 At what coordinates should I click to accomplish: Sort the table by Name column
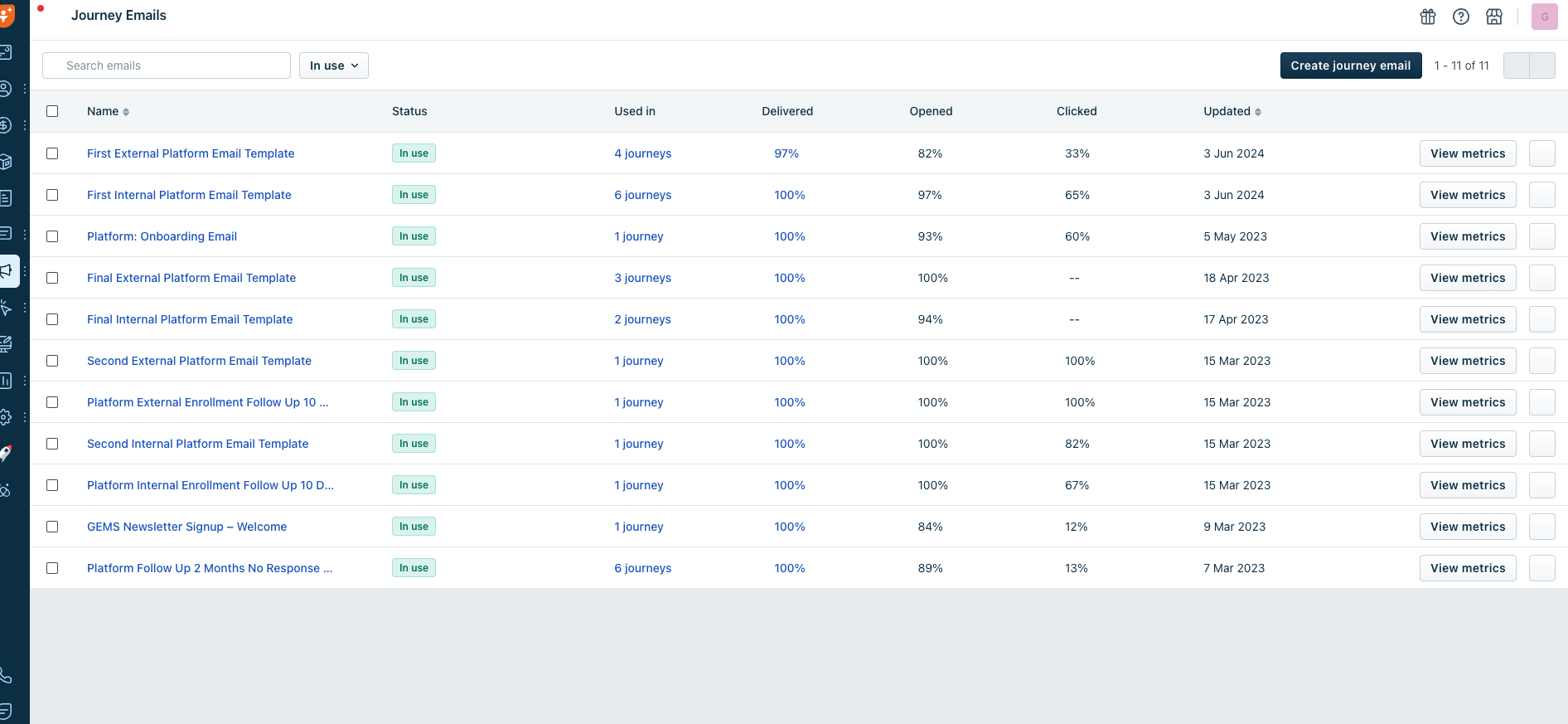pos(108,111)
